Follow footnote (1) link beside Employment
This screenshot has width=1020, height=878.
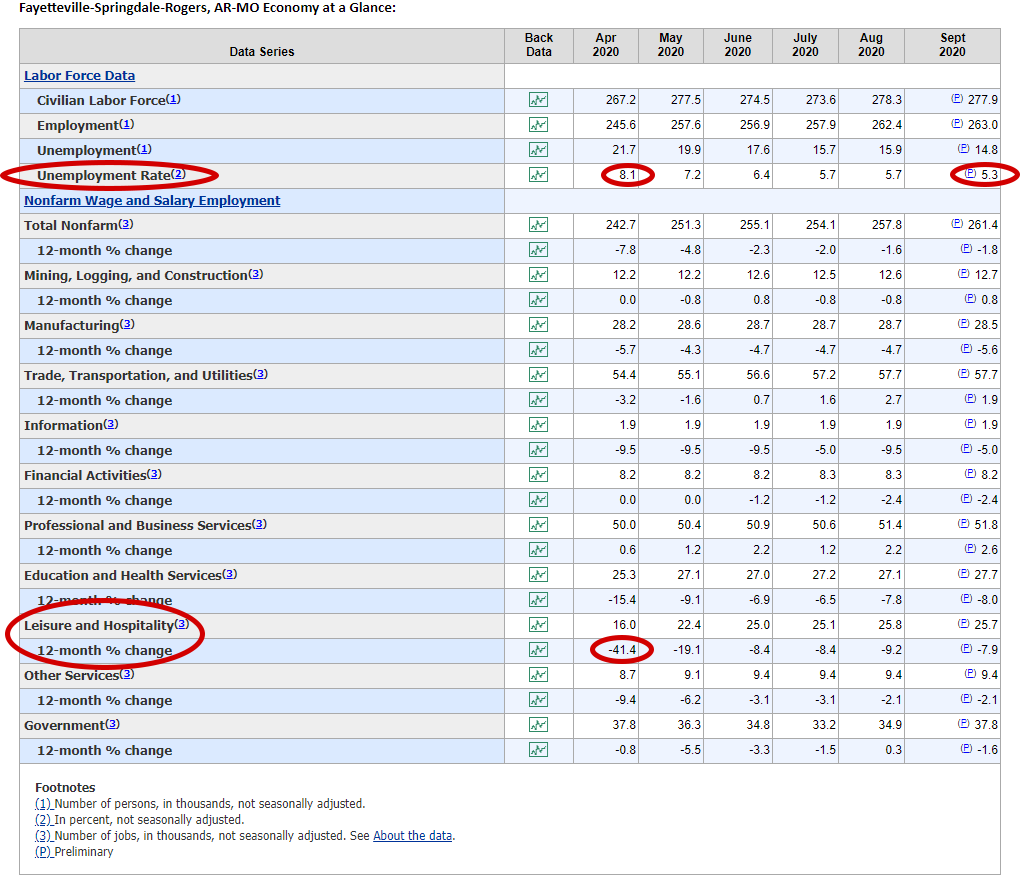tap(127, 124)
